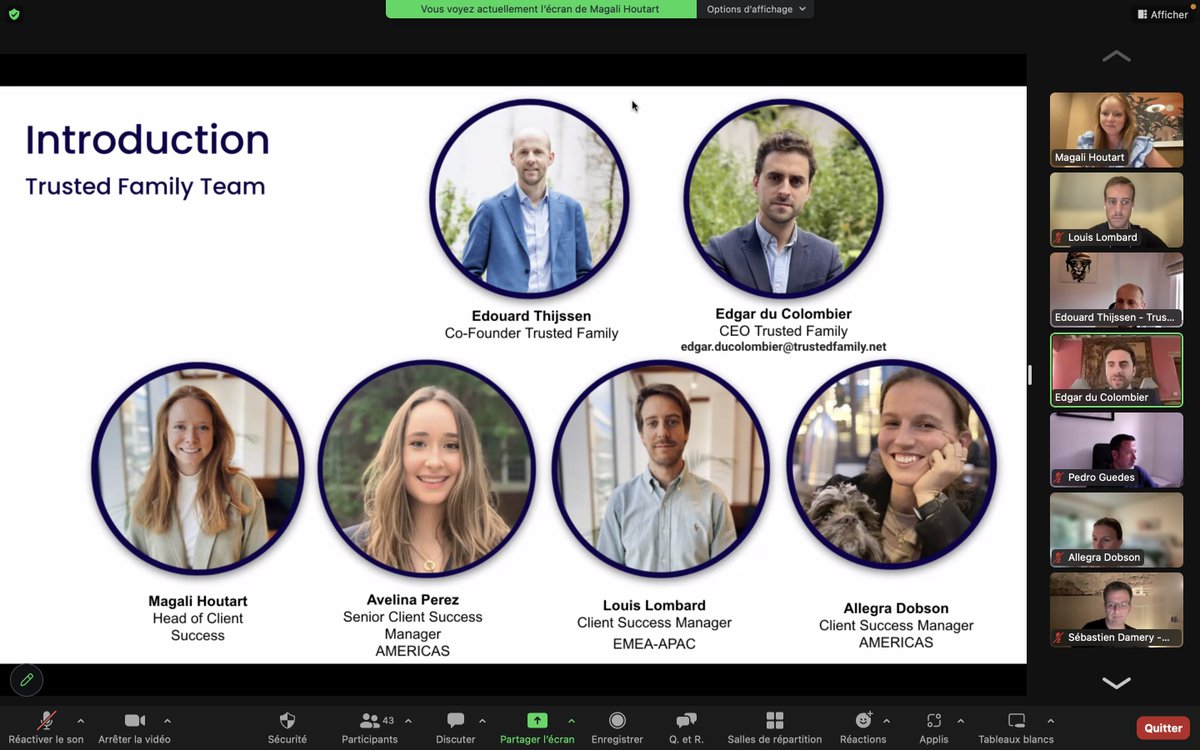Click the screen sharing notice for Magali Houtart
This screenshot has width=1200, height=750.
[x=541, y=9]
